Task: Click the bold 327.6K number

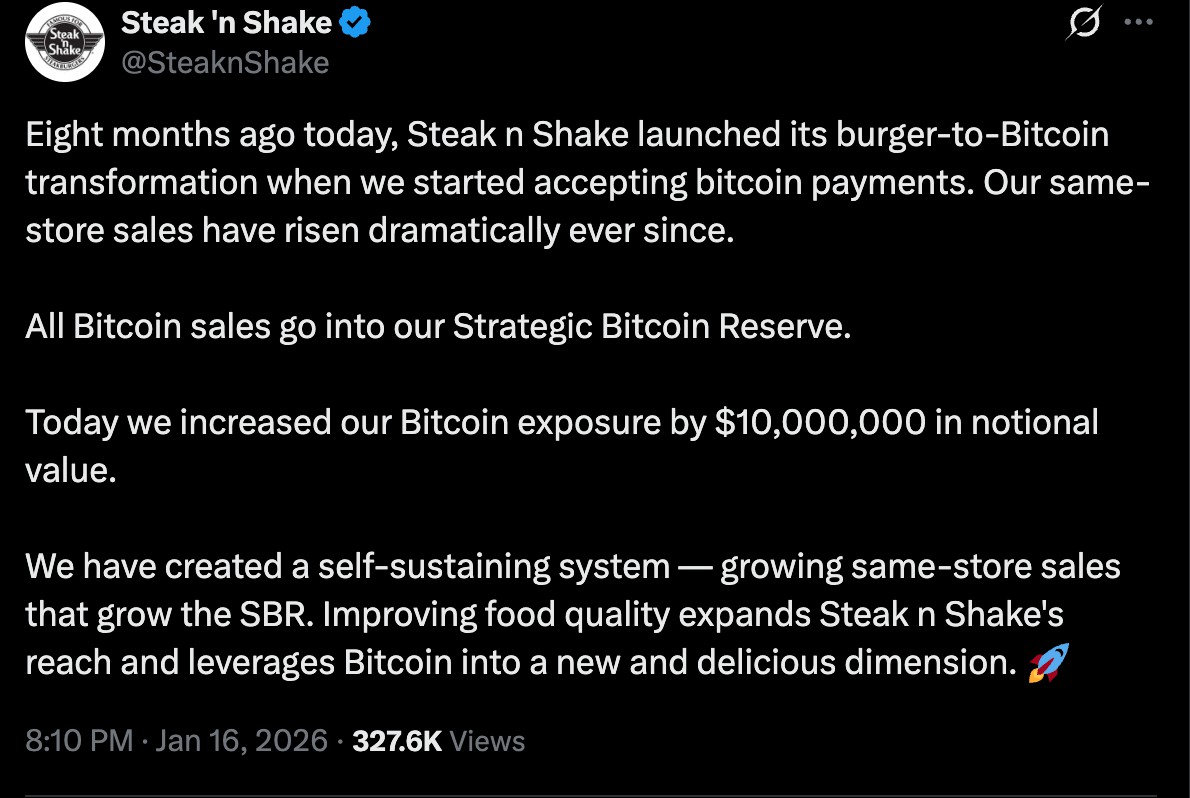Action: 395,740
